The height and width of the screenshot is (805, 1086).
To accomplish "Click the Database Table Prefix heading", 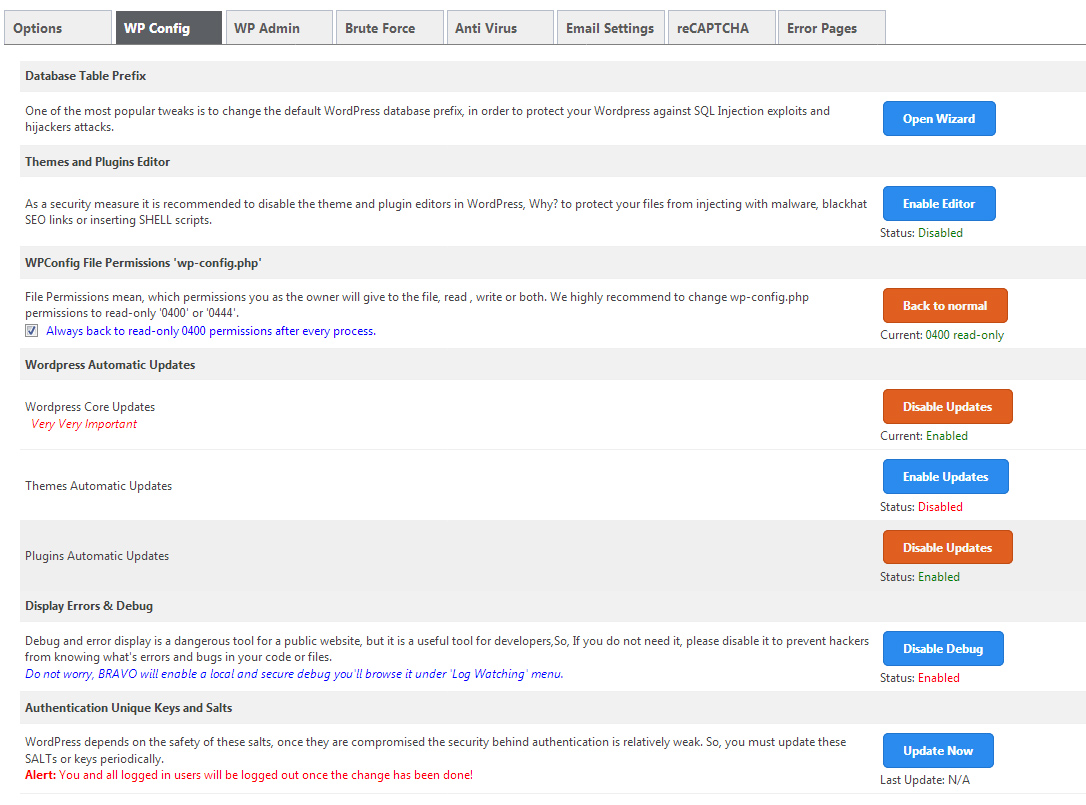I will tap(86, 76).
